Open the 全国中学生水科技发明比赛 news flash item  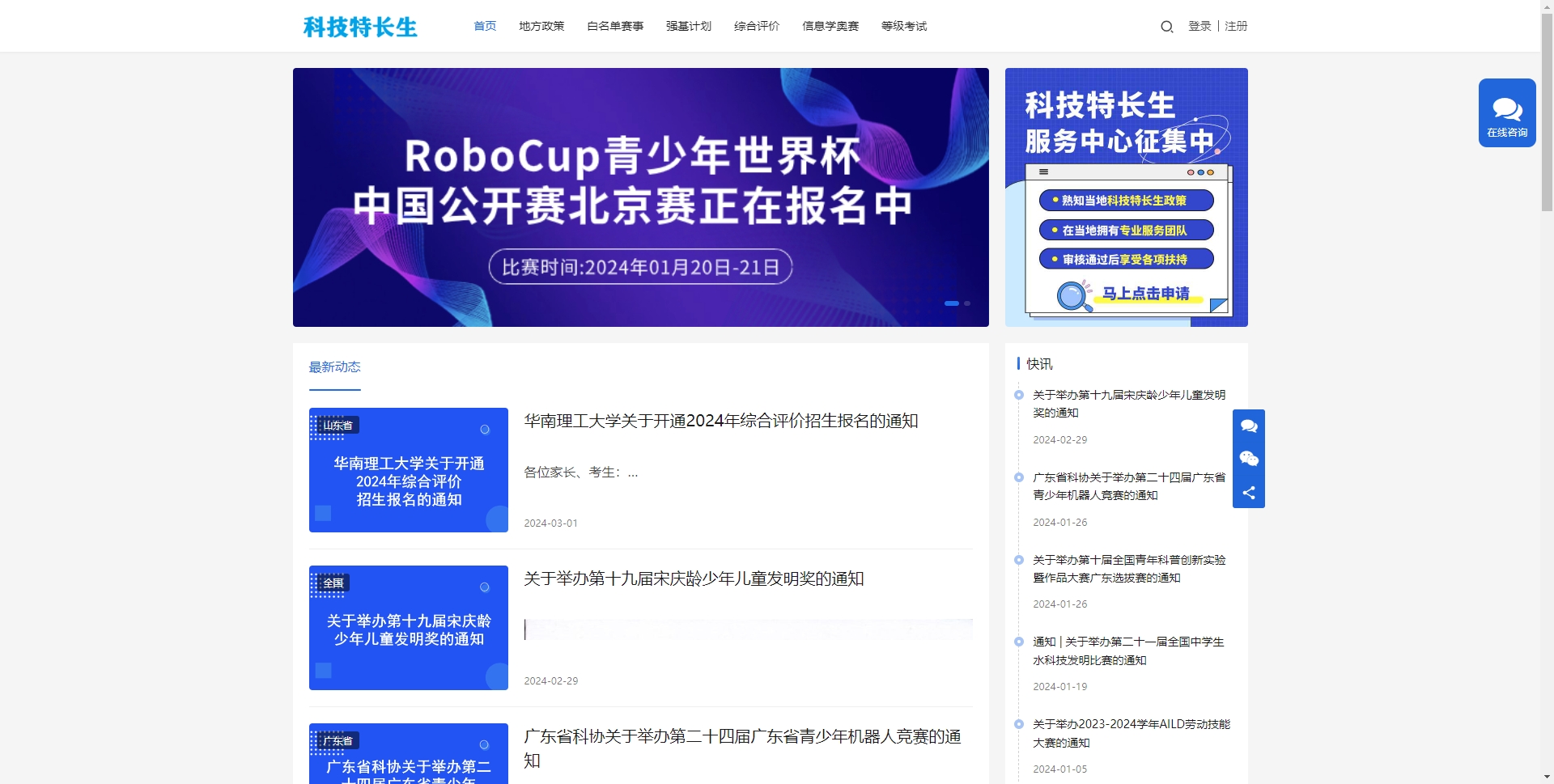pyautogui.click(x=1128, y=651)
